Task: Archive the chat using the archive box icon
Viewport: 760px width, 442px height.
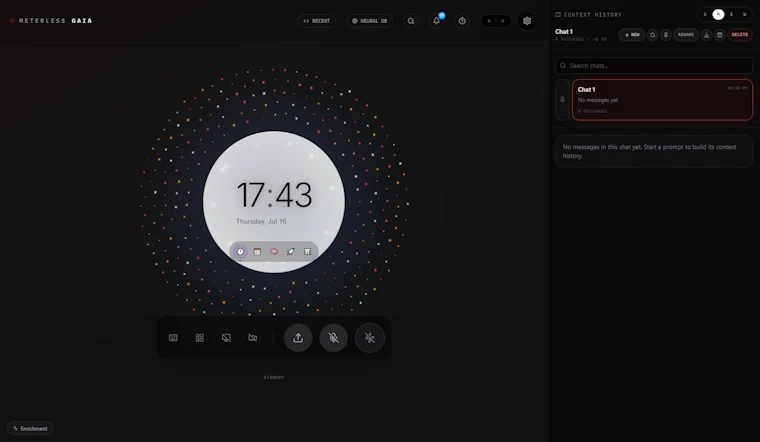Action: 720,35
